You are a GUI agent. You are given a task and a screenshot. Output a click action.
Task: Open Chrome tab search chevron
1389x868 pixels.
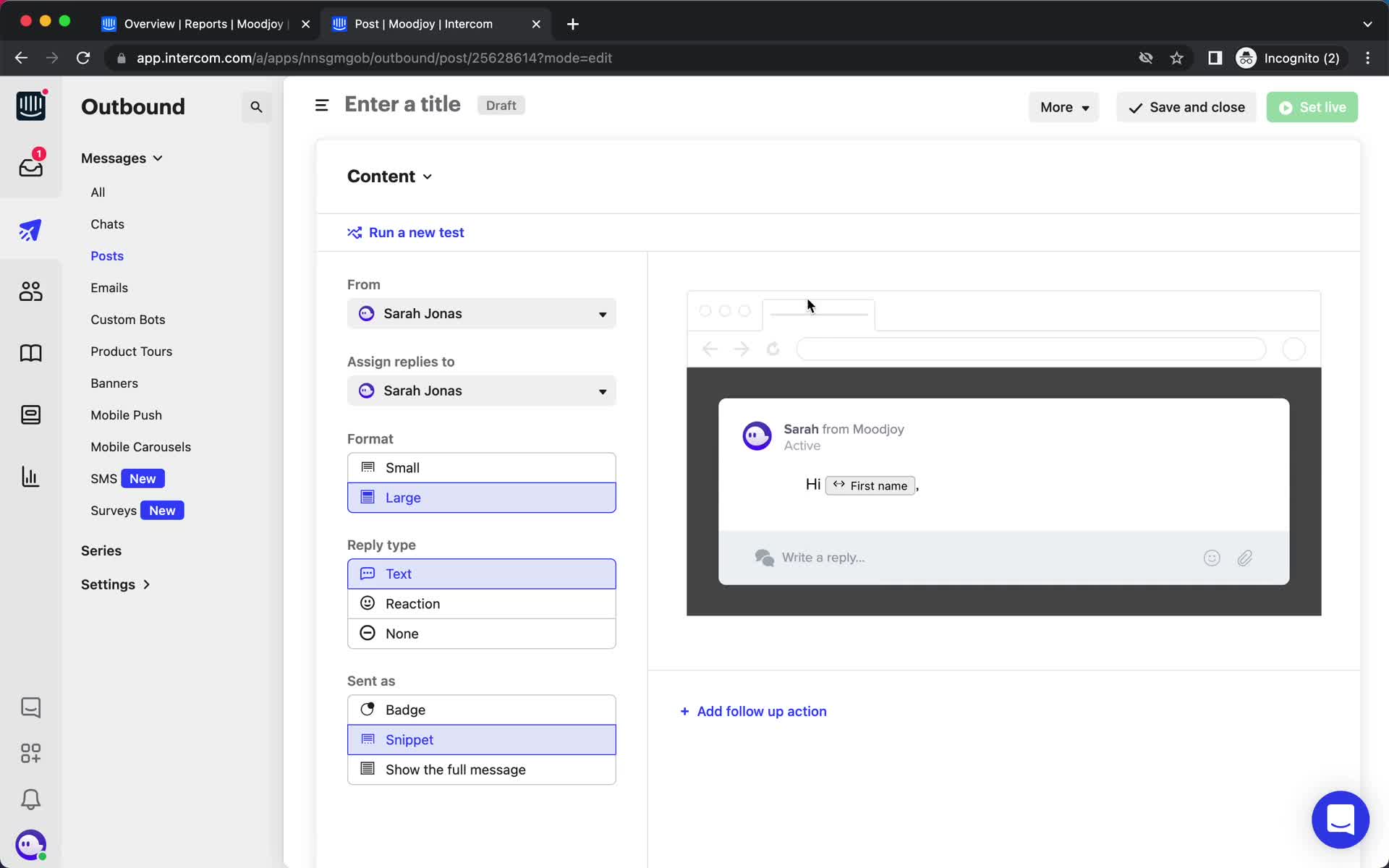tap(1367, 24)
